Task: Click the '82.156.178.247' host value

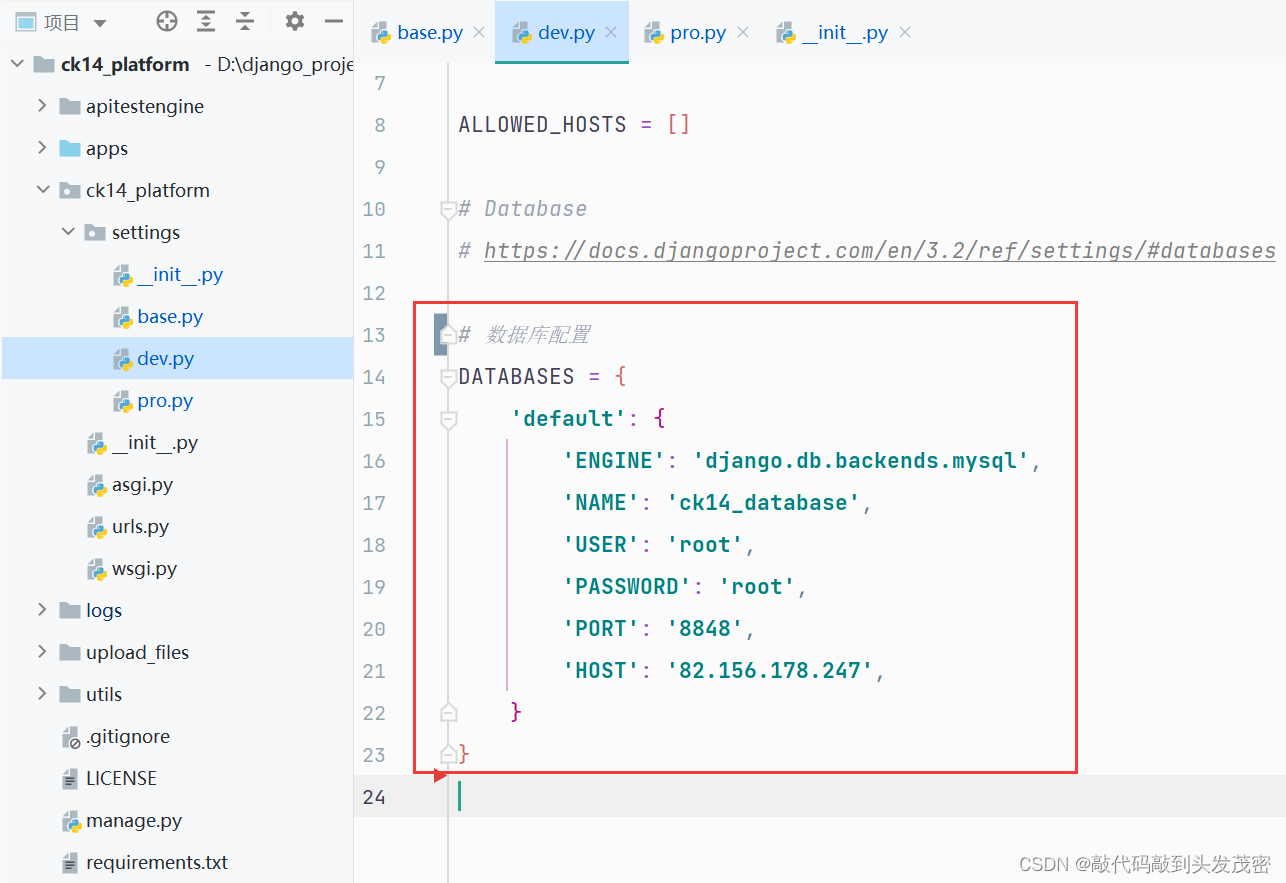Action: [770, 670]
